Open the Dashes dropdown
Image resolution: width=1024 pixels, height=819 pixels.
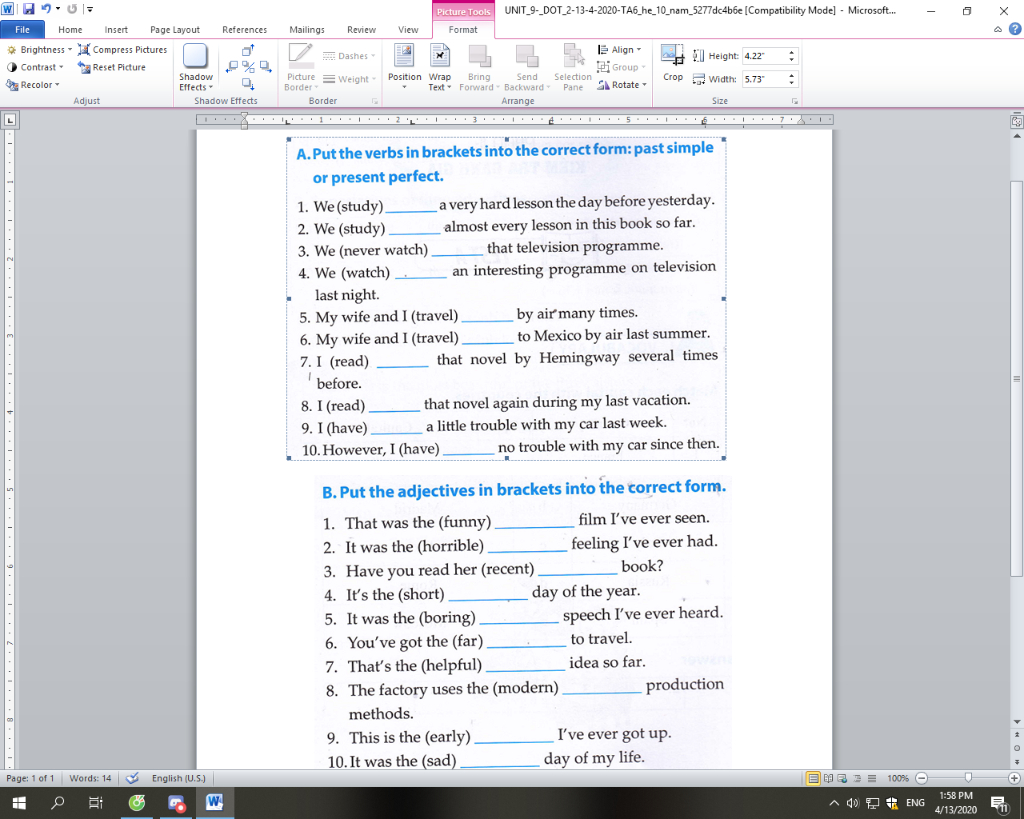(349, 56)
